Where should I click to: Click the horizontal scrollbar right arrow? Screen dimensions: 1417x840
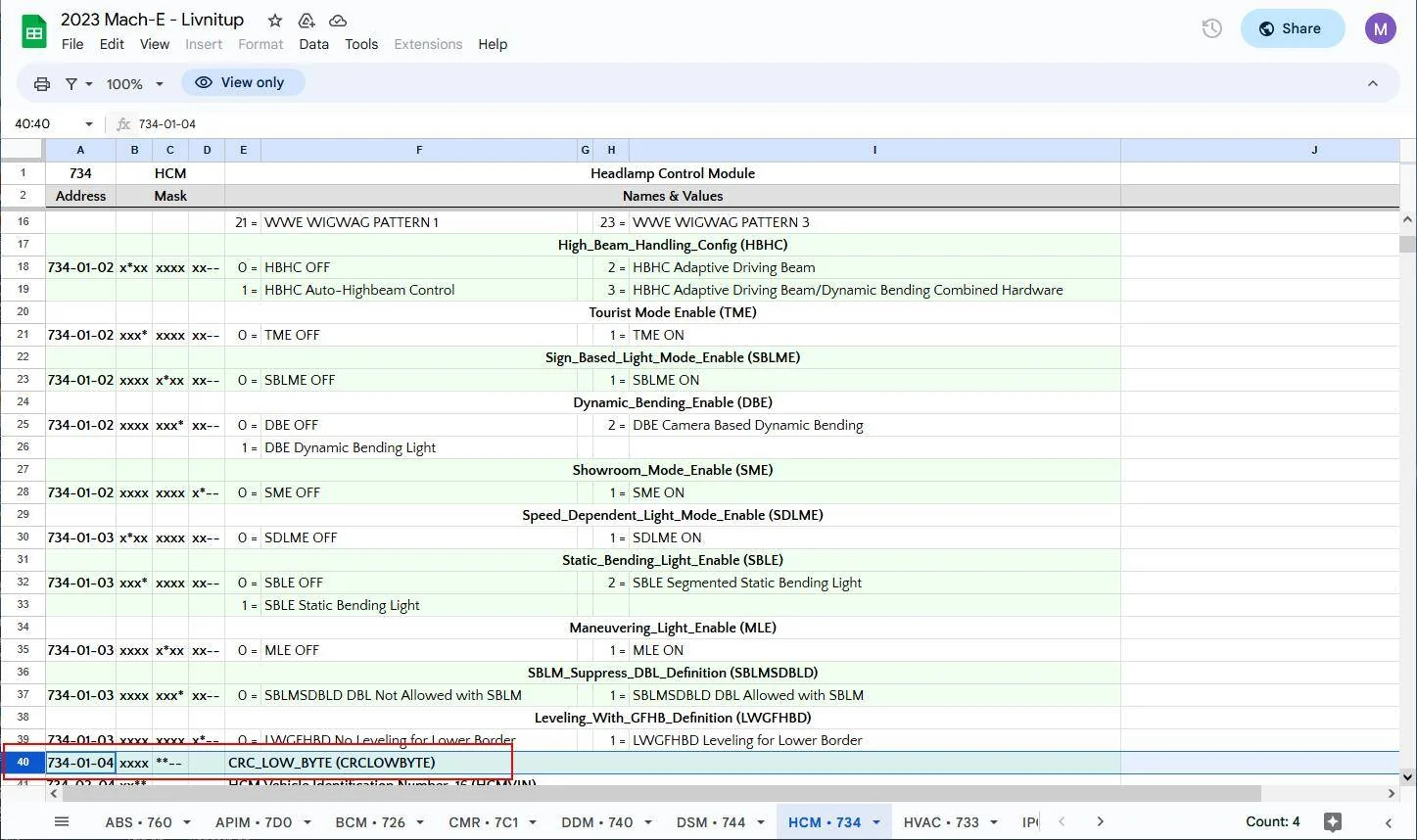click(x=1391, y=793)
